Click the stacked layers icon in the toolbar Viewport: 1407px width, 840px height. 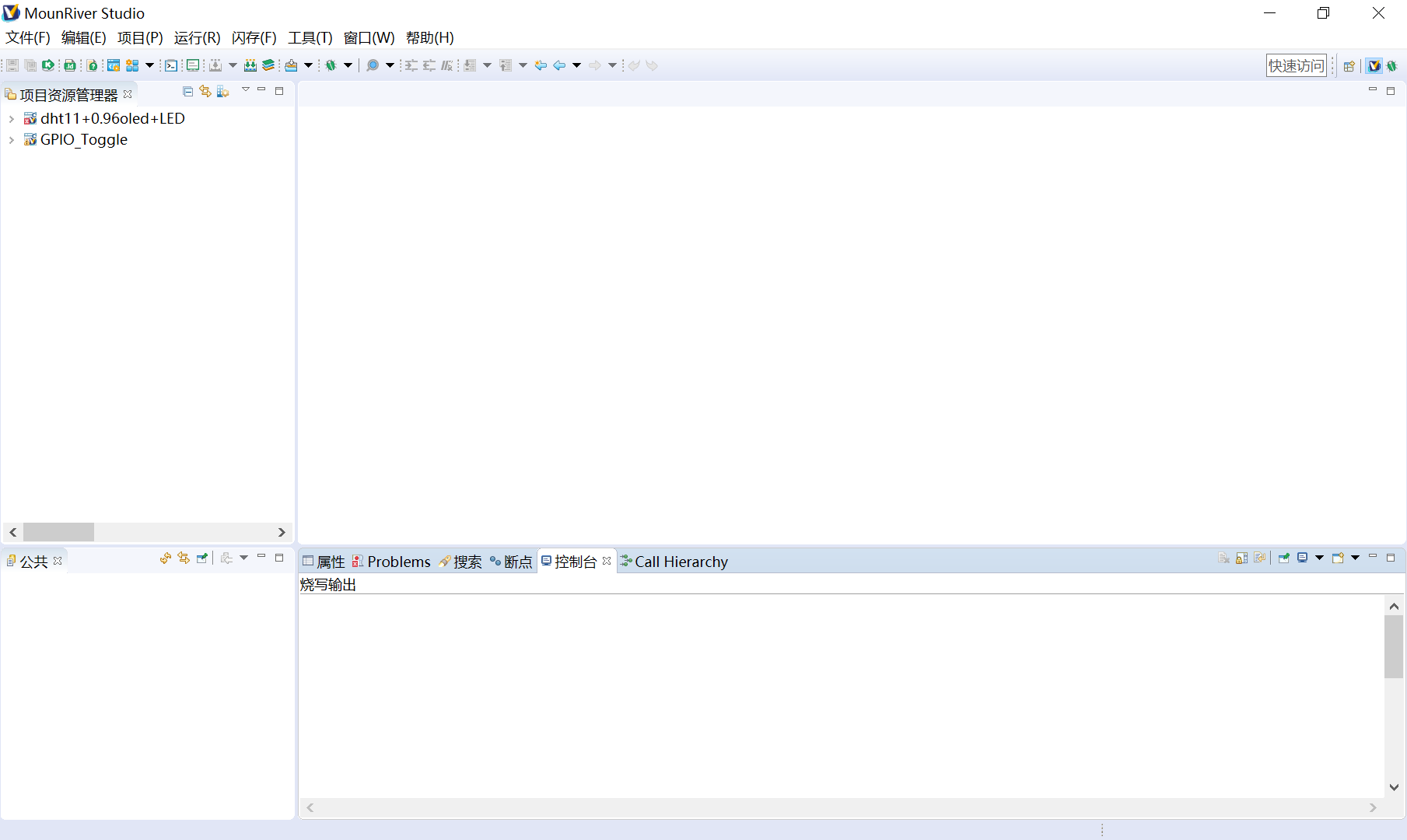coord(268,65)
